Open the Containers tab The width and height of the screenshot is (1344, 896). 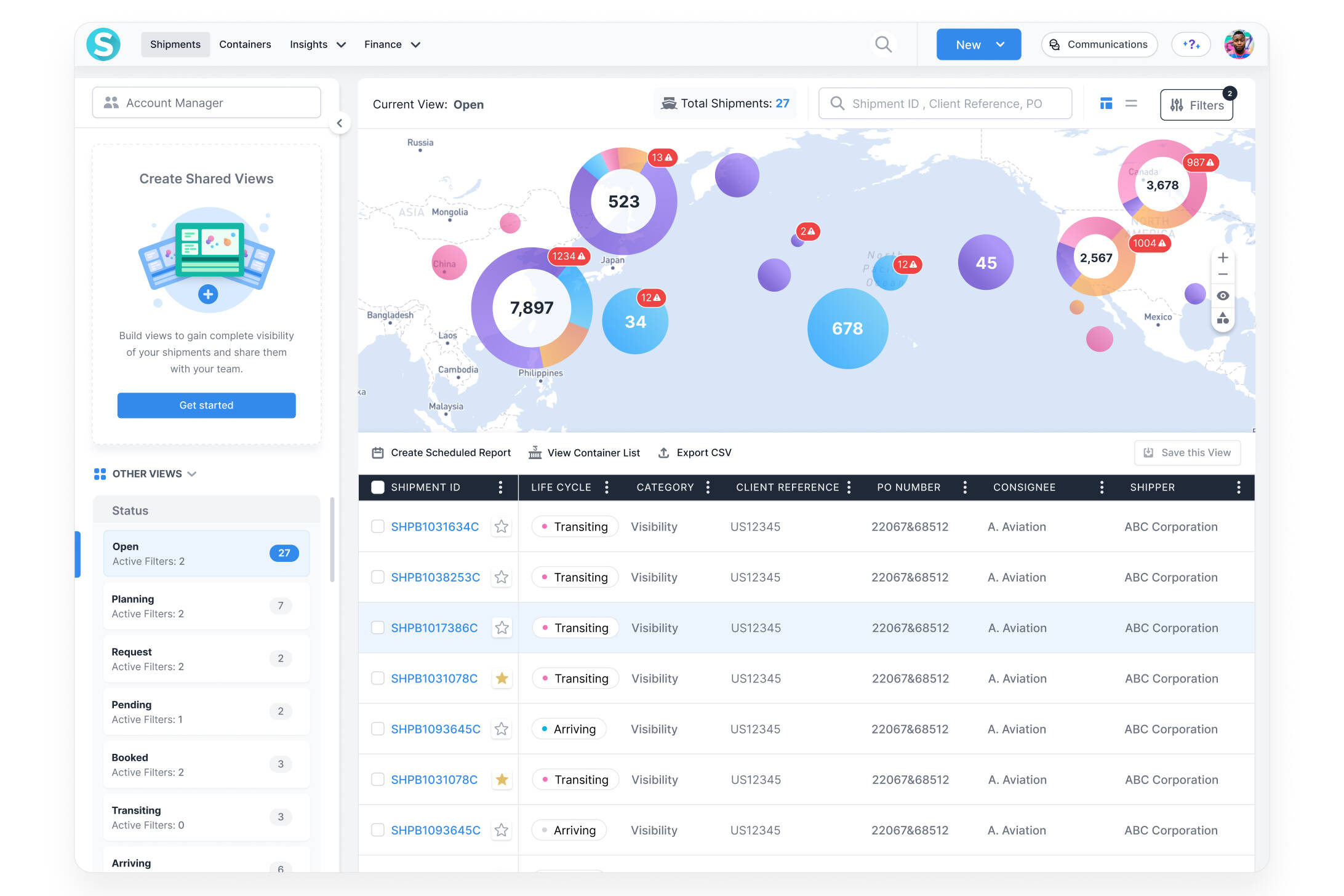coord(245,44)
